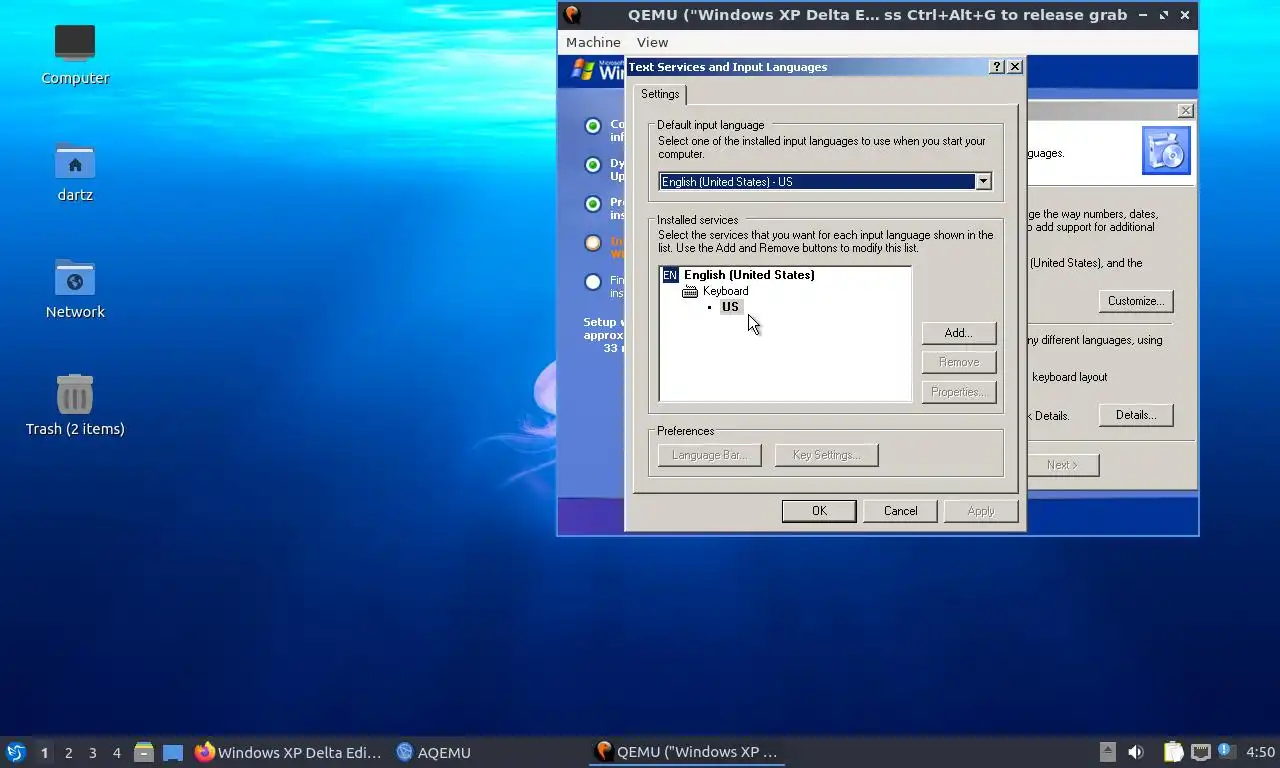1280x768 pixels.
Task: Select the US keyboard layout entry
Action: [730, 307]
